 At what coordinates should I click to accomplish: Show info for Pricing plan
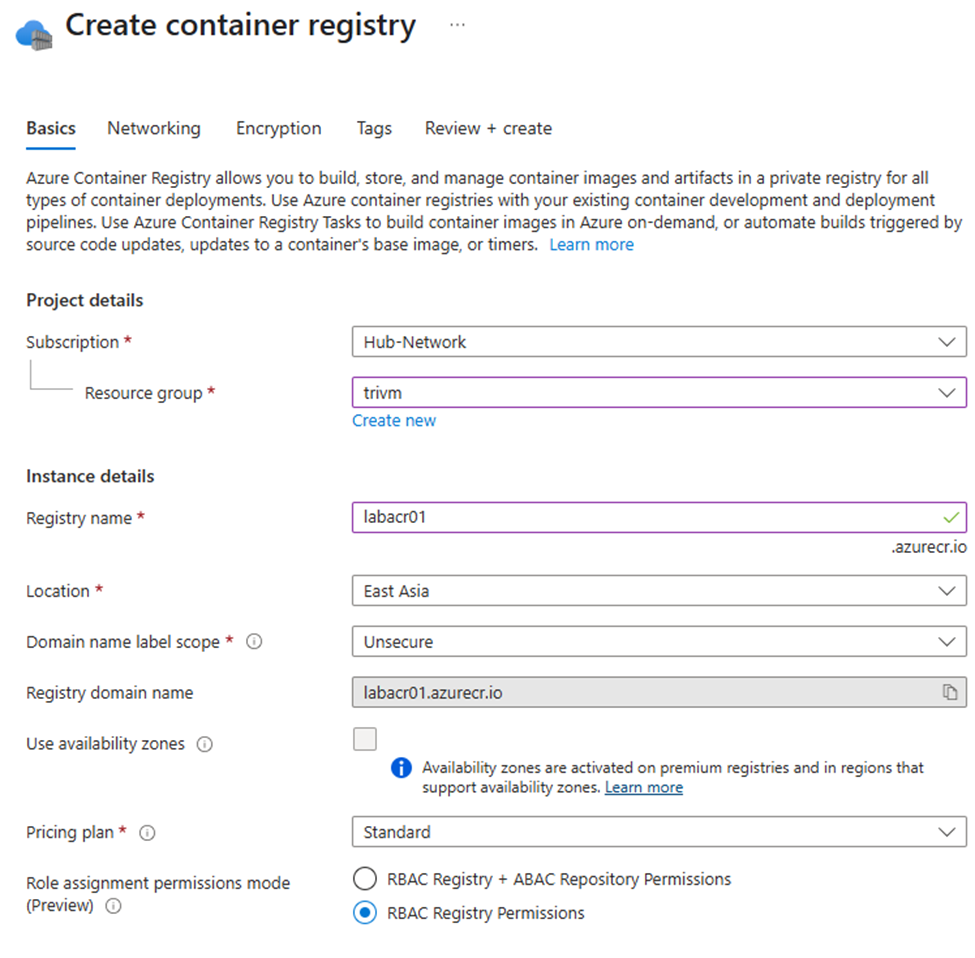click(x=147, y=832)
